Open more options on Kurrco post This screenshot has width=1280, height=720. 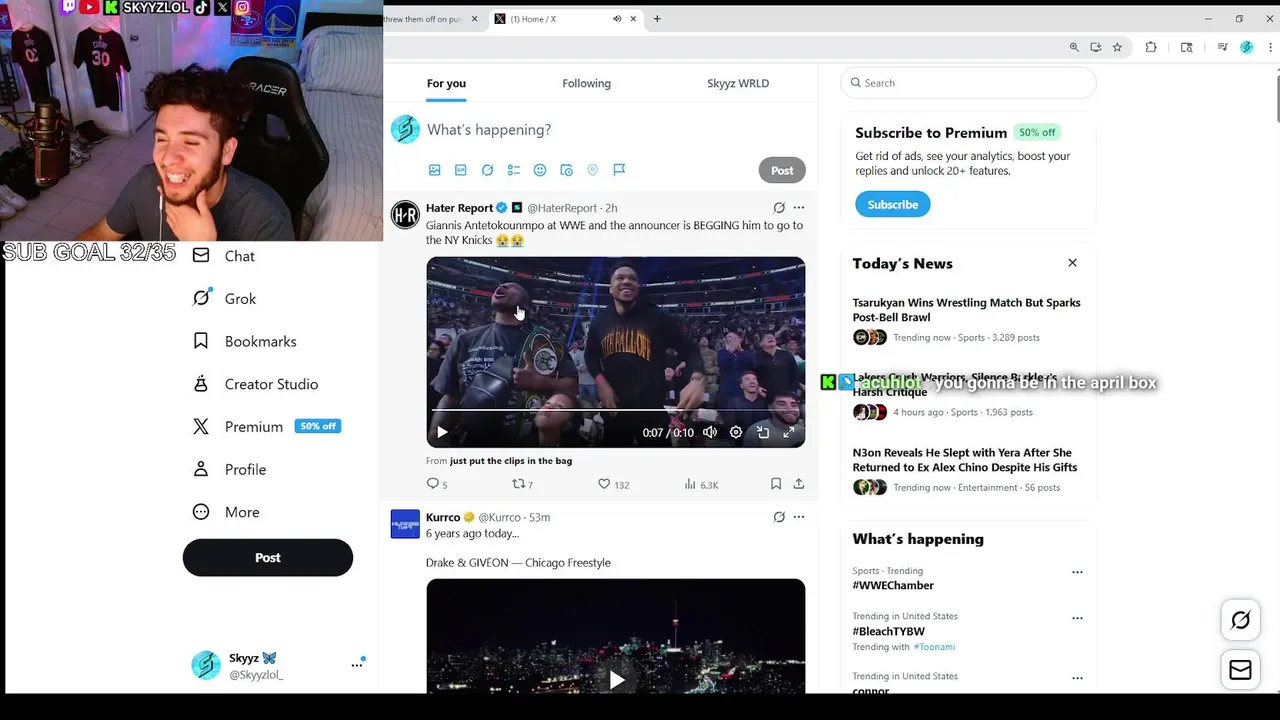pos(799,517)
